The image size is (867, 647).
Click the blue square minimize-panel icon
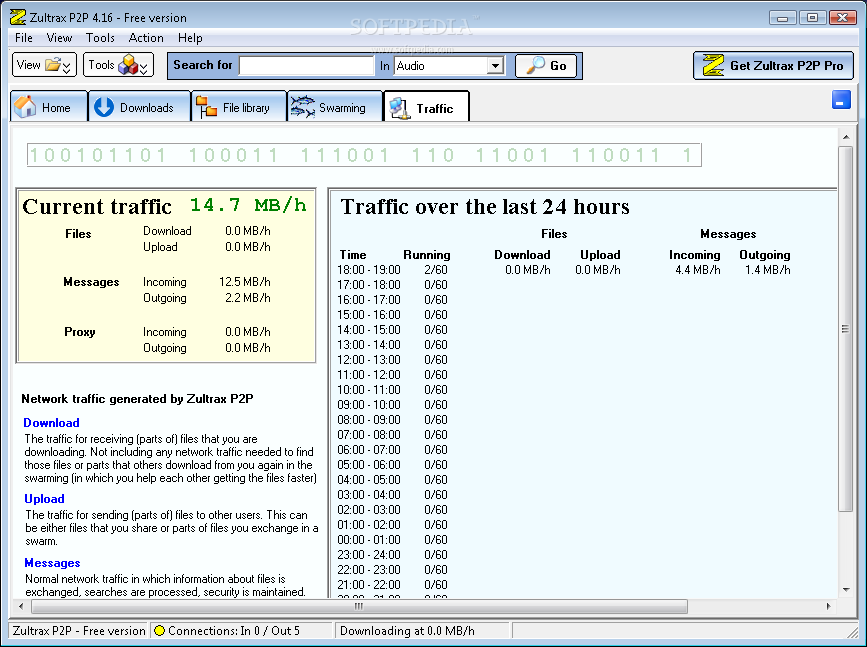click(x=841, y=100)
